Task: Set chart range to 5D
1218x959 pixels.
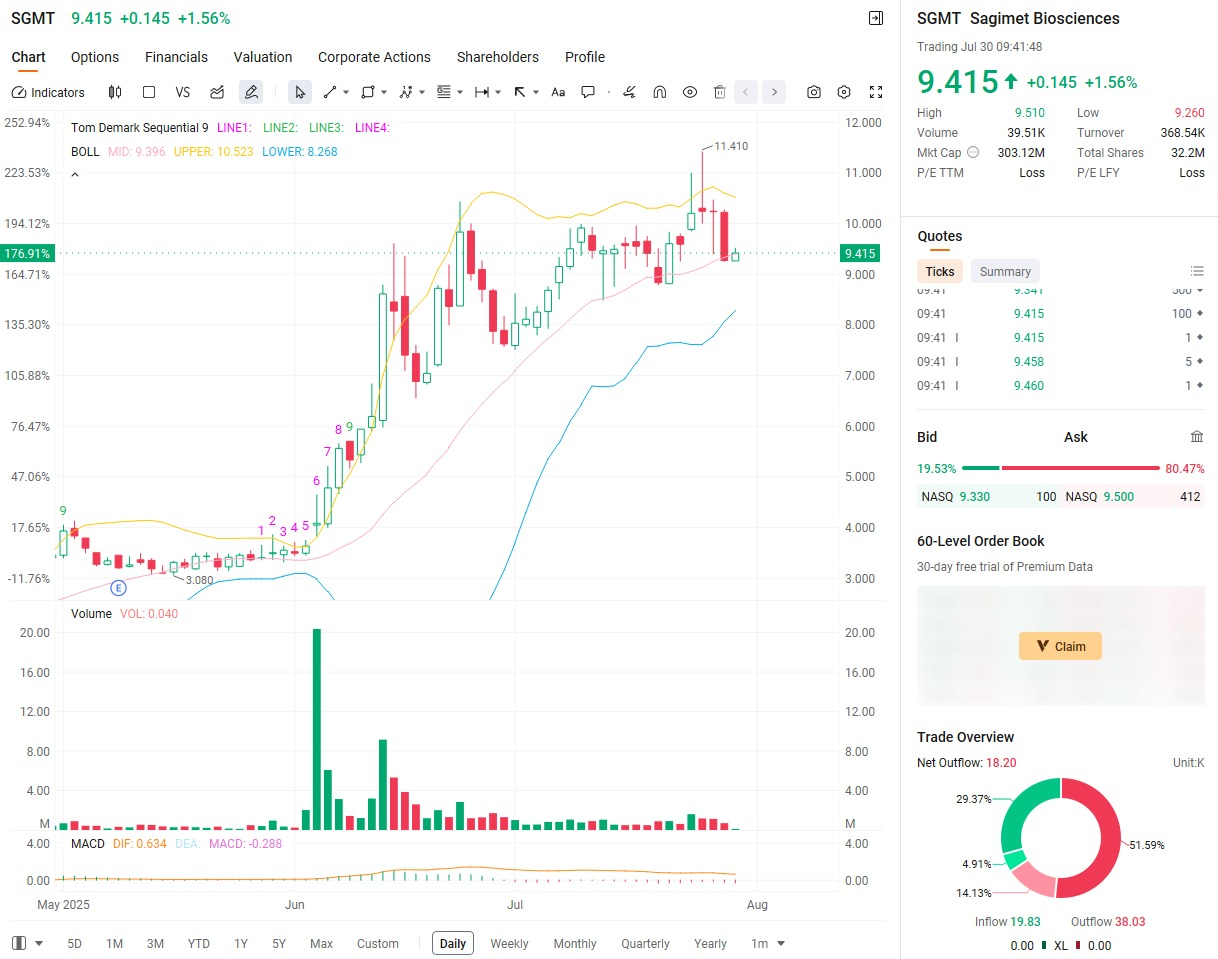Action: click(x=75, y=943)
